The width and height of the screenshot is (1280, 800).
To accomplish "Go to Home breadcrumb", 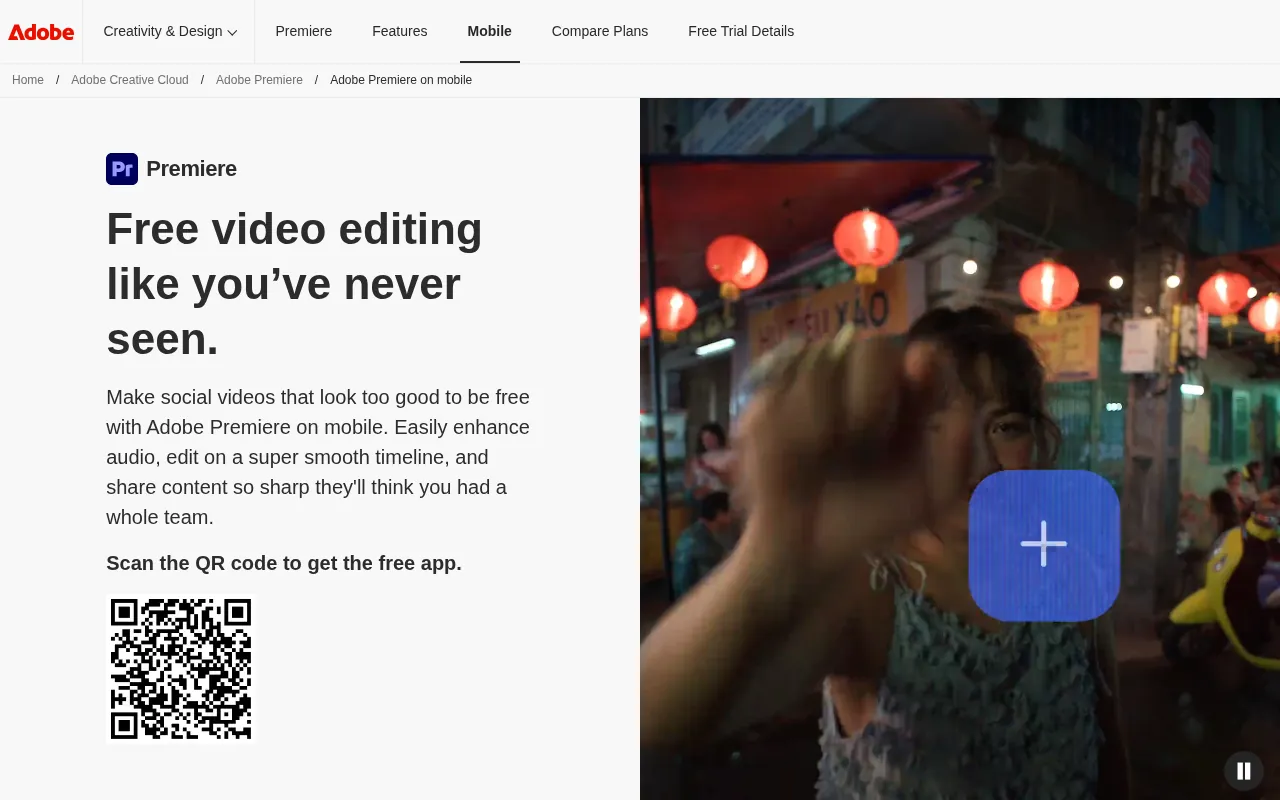I will pyautogui.click(x=28, y=80).
